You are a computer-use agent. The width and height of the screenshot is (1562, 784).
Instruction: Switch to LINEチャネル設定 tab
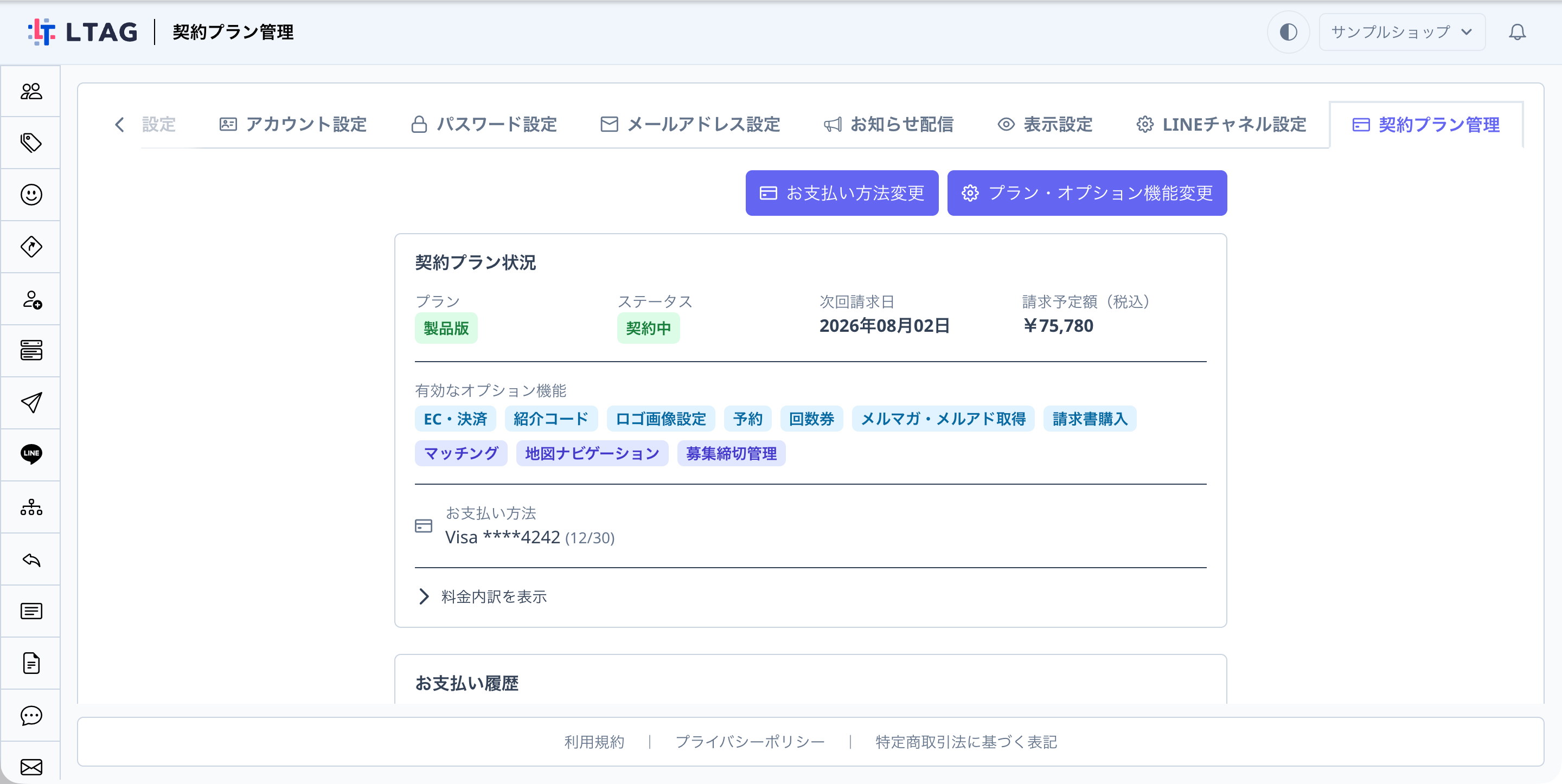coord(1221,124)
